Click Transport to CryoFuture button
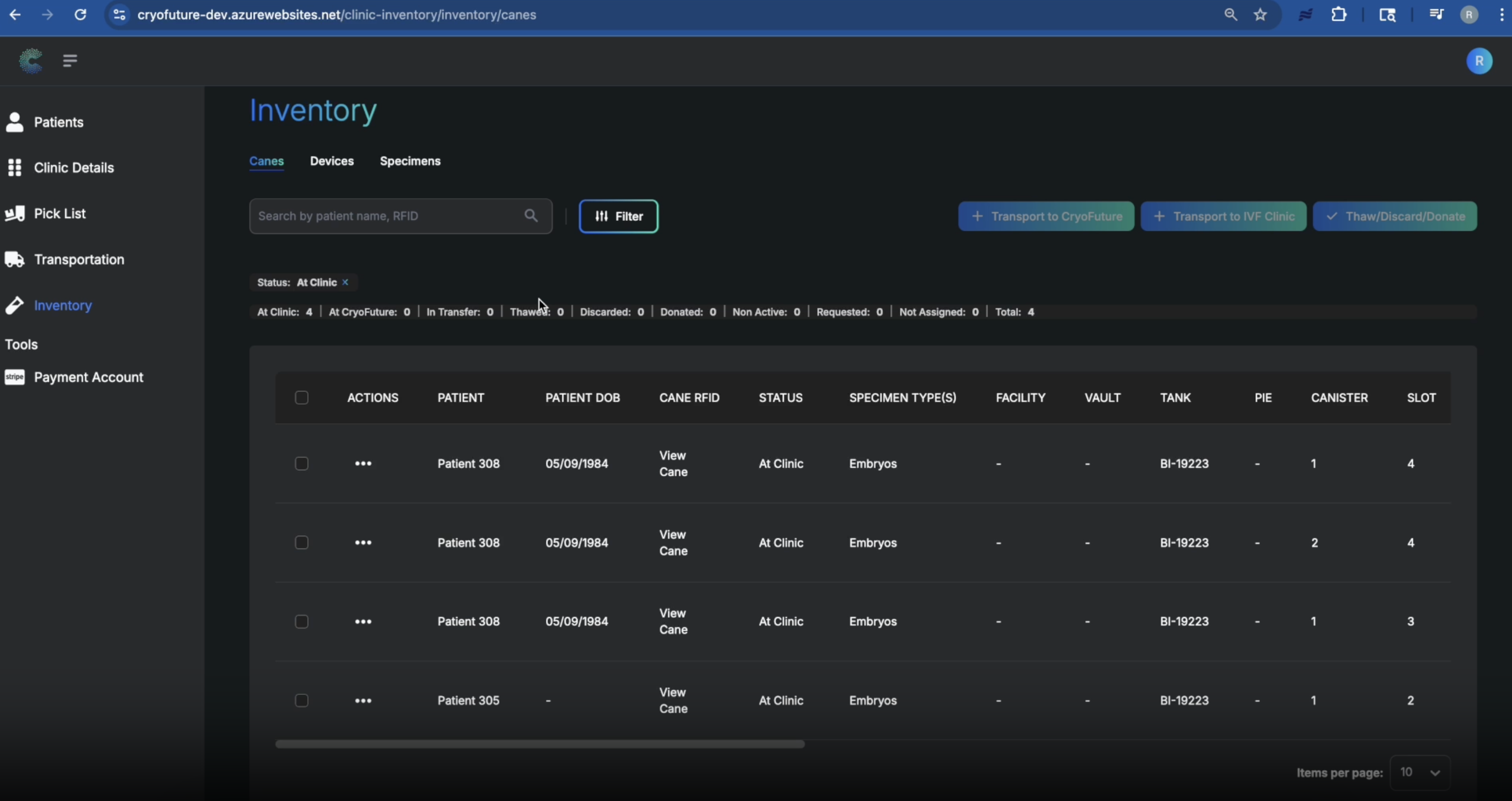The height and width of the screenshot is (801, 1512). click(x=1045, y=217)
